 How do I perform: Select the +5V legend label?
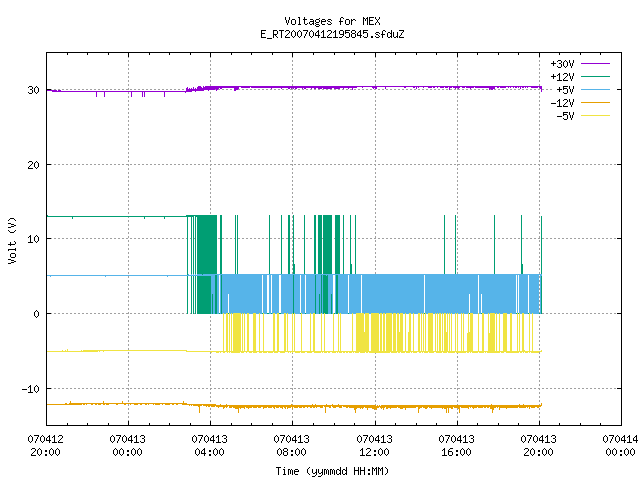565,90
